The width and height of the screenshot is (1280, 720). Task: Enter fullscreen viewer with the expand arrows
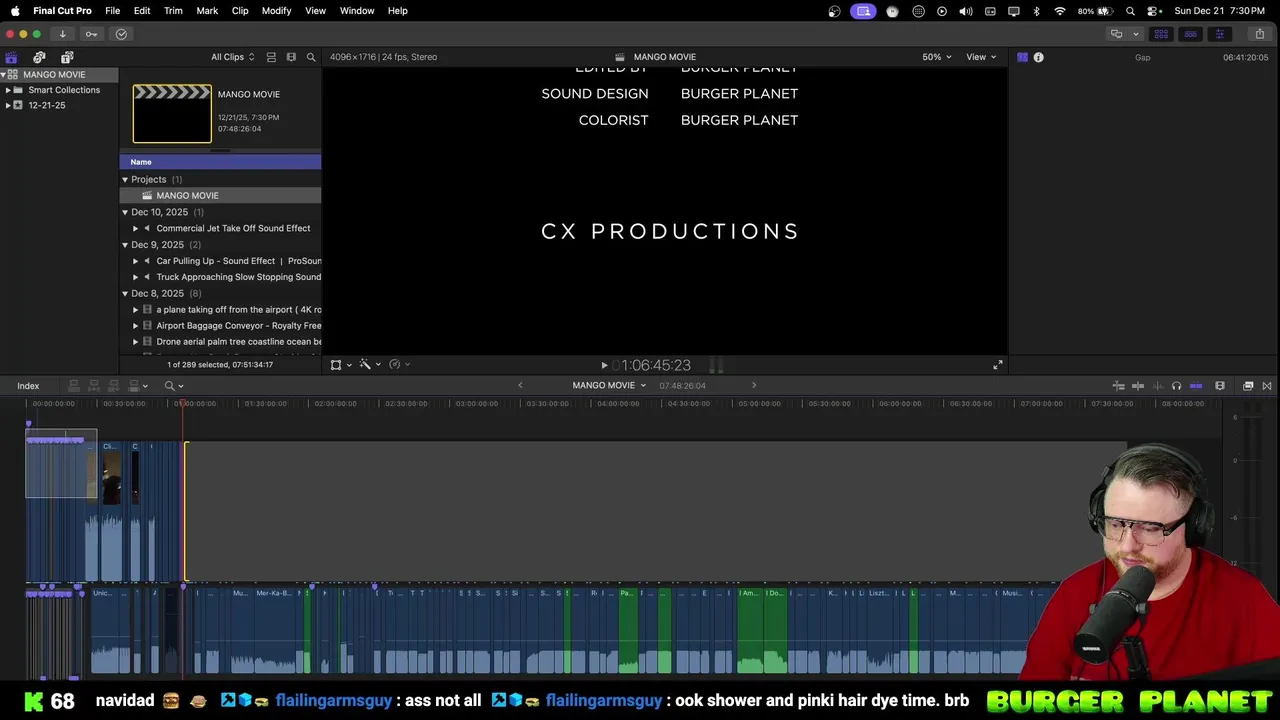(997, 365)
